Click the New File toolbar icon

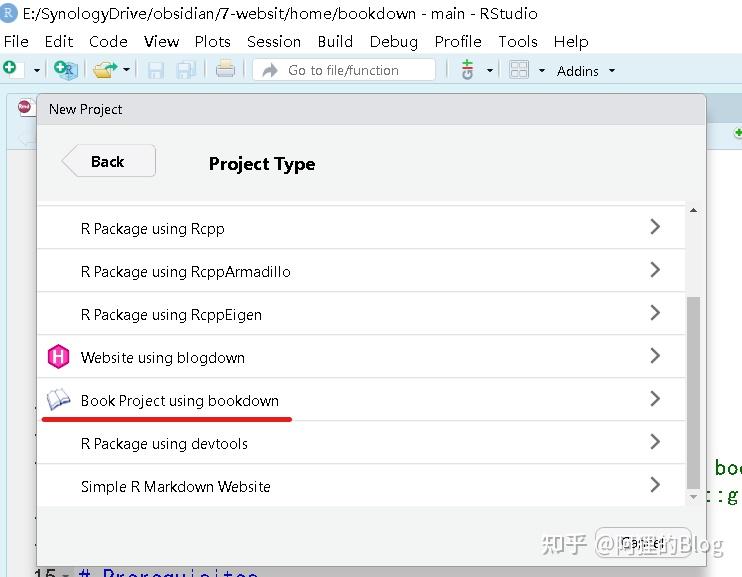(x=10, y=69)
